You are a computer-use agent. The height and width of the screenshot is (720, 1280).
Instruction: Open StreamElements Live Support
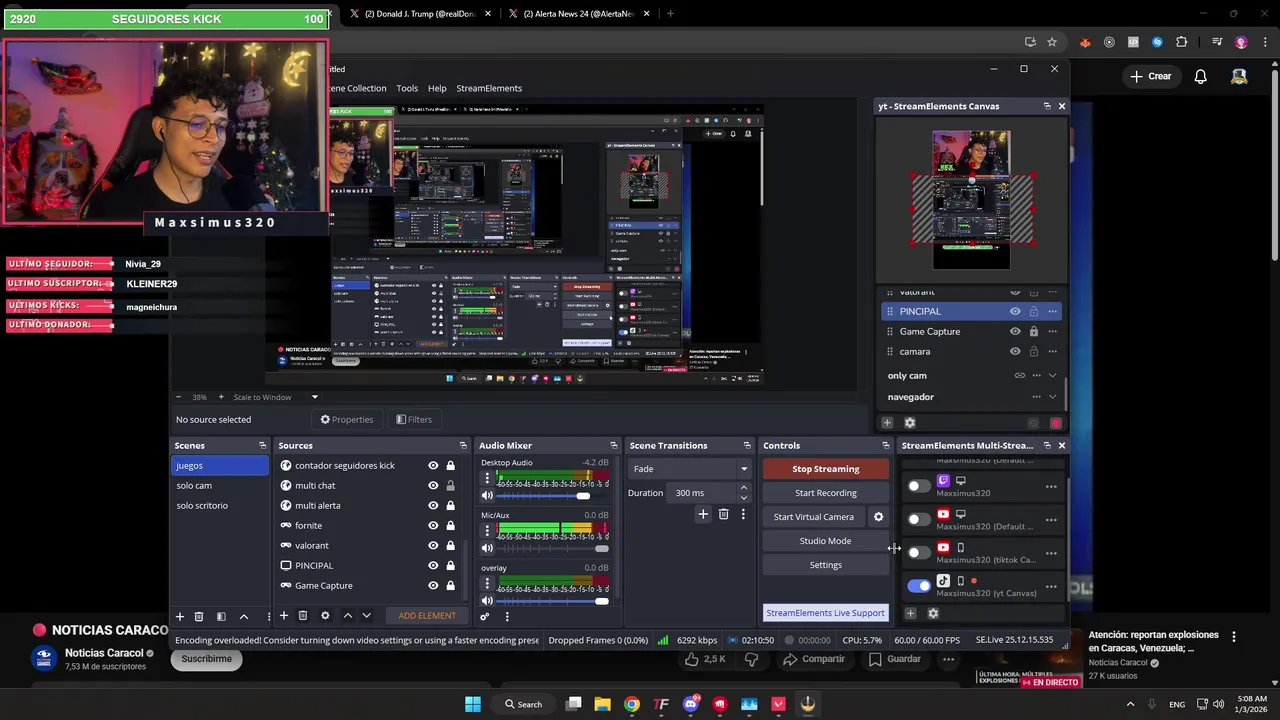(x=826, y=613)
